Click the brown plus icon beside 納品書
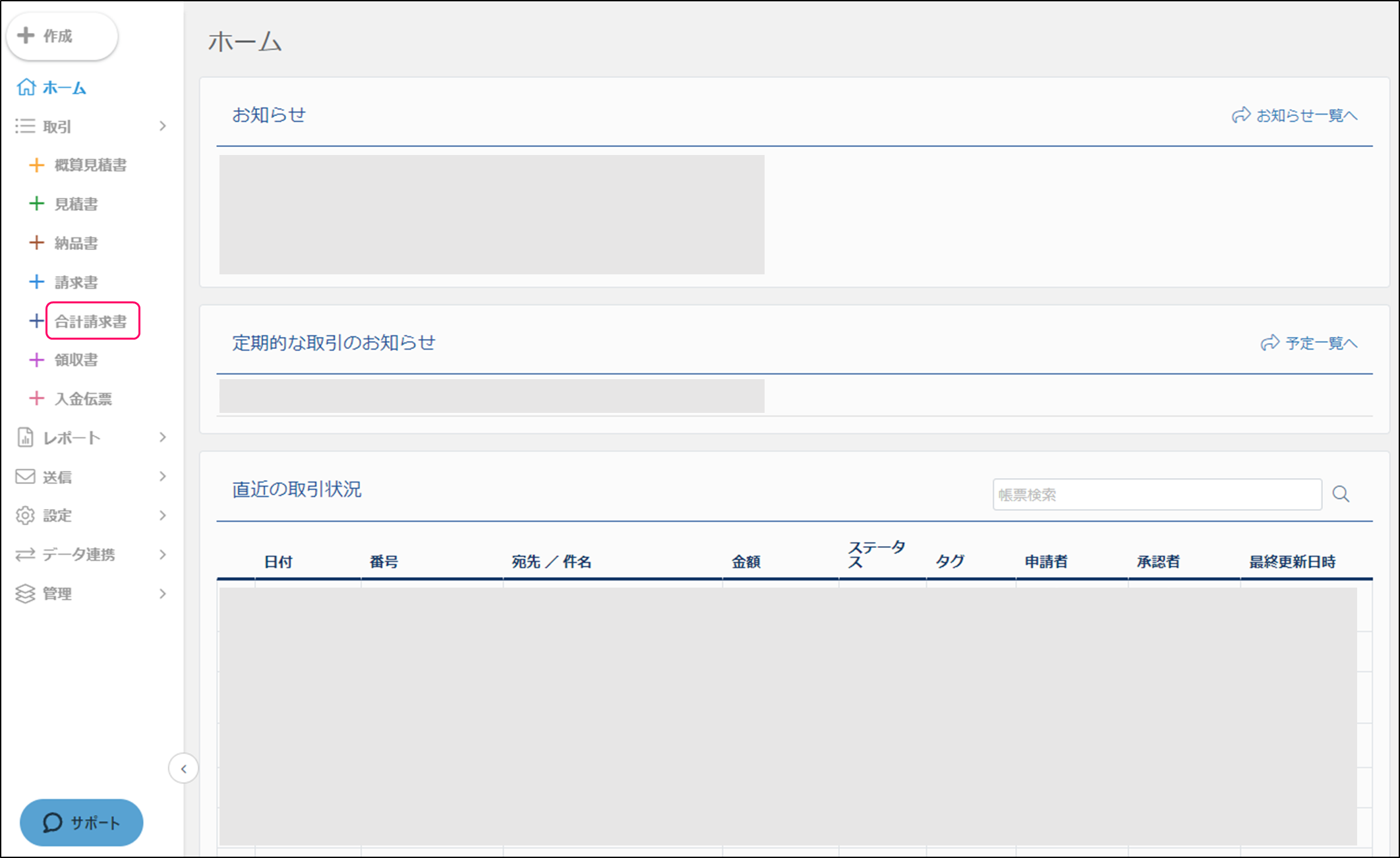 pyautogui.click(x=37, y=243)
